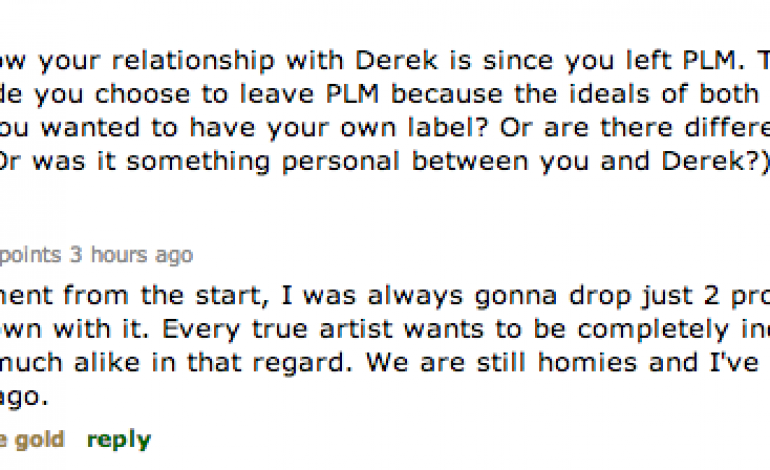
Task: Click the gold link beside reply
Action: [41, 440]
